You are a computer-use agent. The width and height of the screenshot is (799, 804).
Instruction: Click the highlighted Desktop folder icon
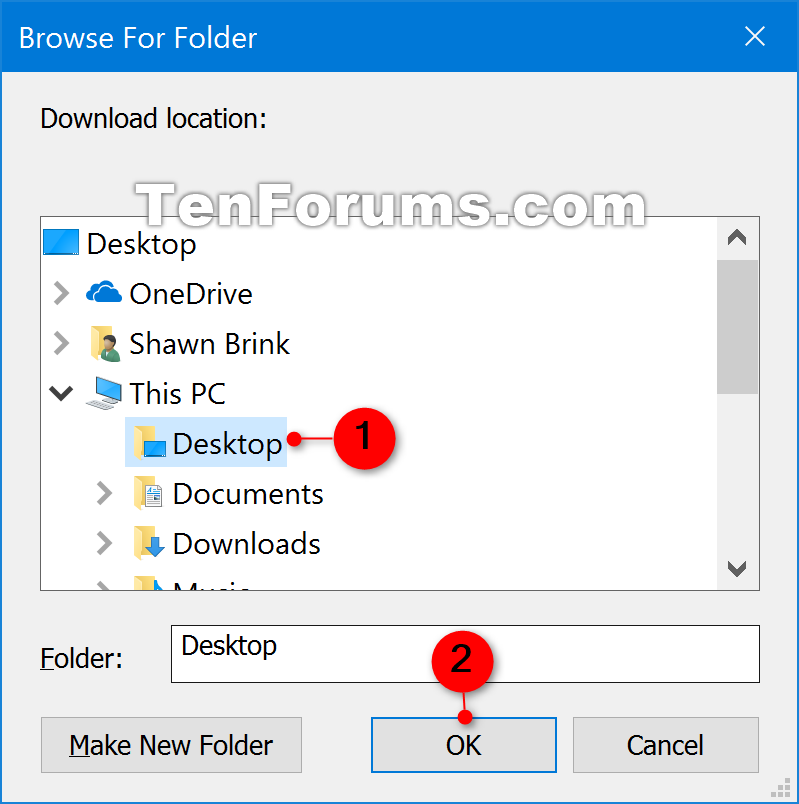pyautogui.click(x=149, y=443)
